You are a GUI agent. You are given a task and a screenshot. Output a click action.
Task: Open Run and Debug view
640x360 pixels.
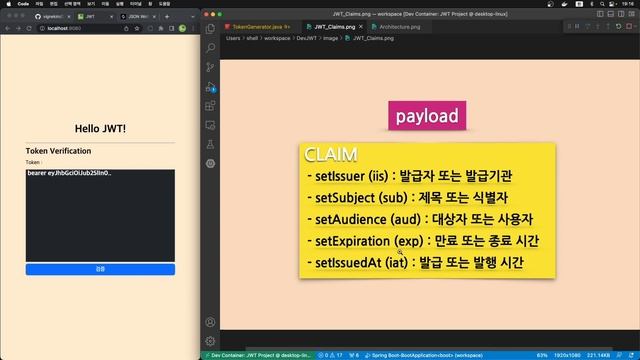pyautogui.click(x=210, y=87)
